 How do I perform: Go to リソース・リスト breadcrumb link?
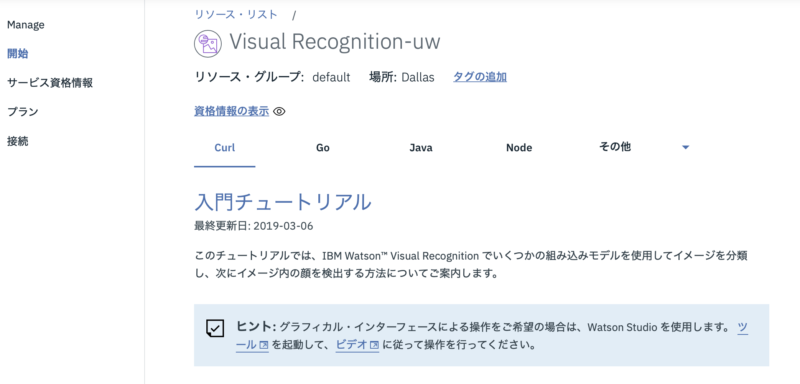click(236, 14)
